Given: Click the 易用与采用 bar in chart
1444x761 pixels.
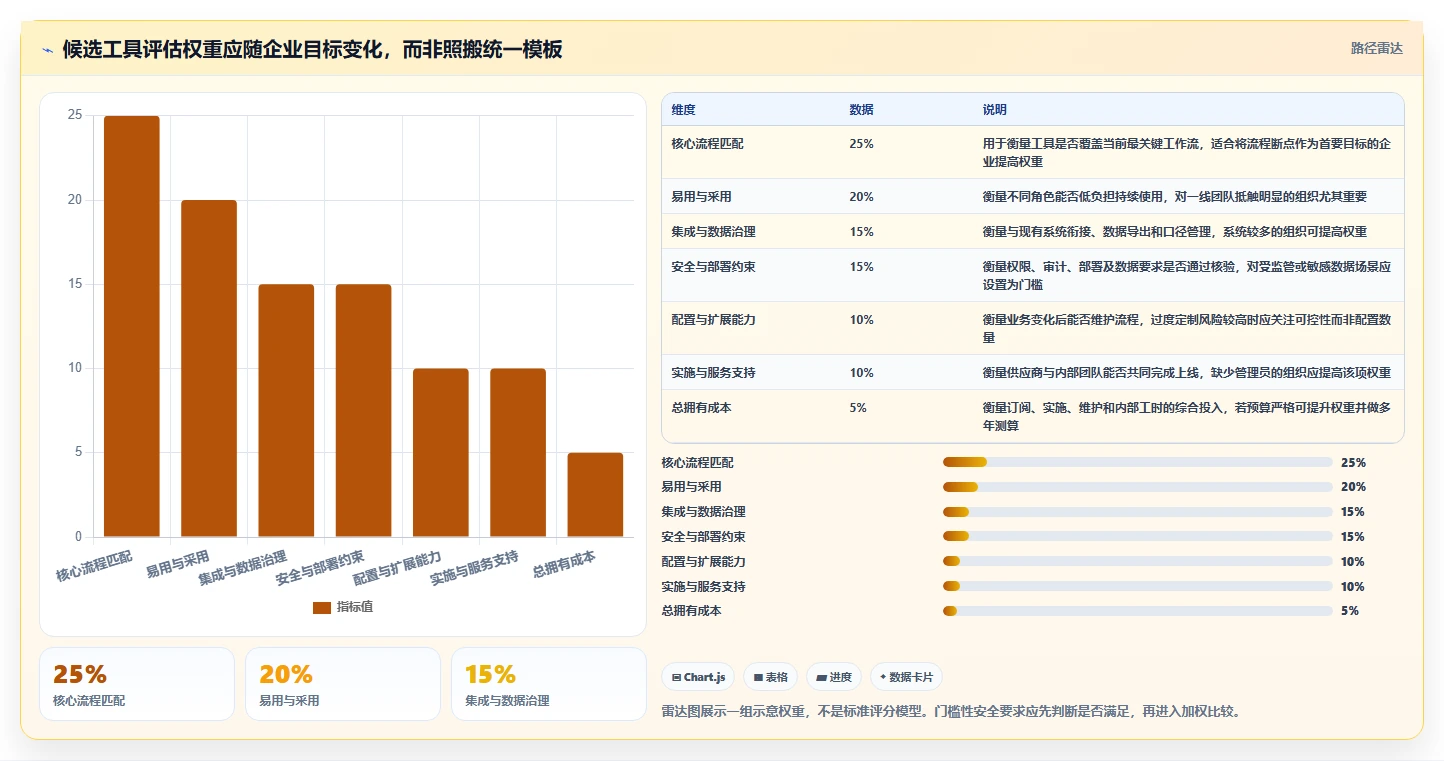Looking at the screenshot, I should click(209, 368).
